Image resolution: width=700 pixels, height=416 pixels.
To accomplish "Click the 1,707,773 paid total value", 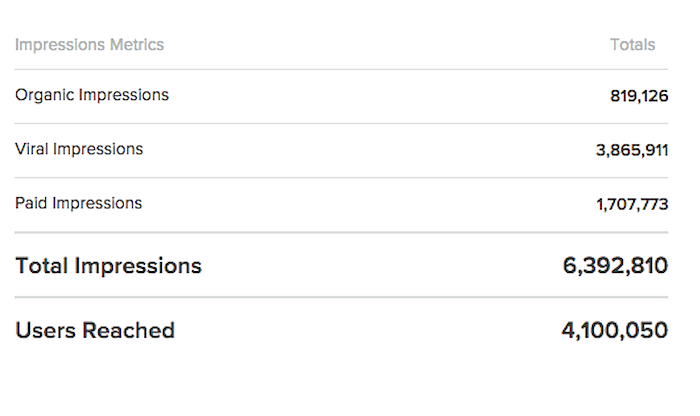I will pos(632,204).
